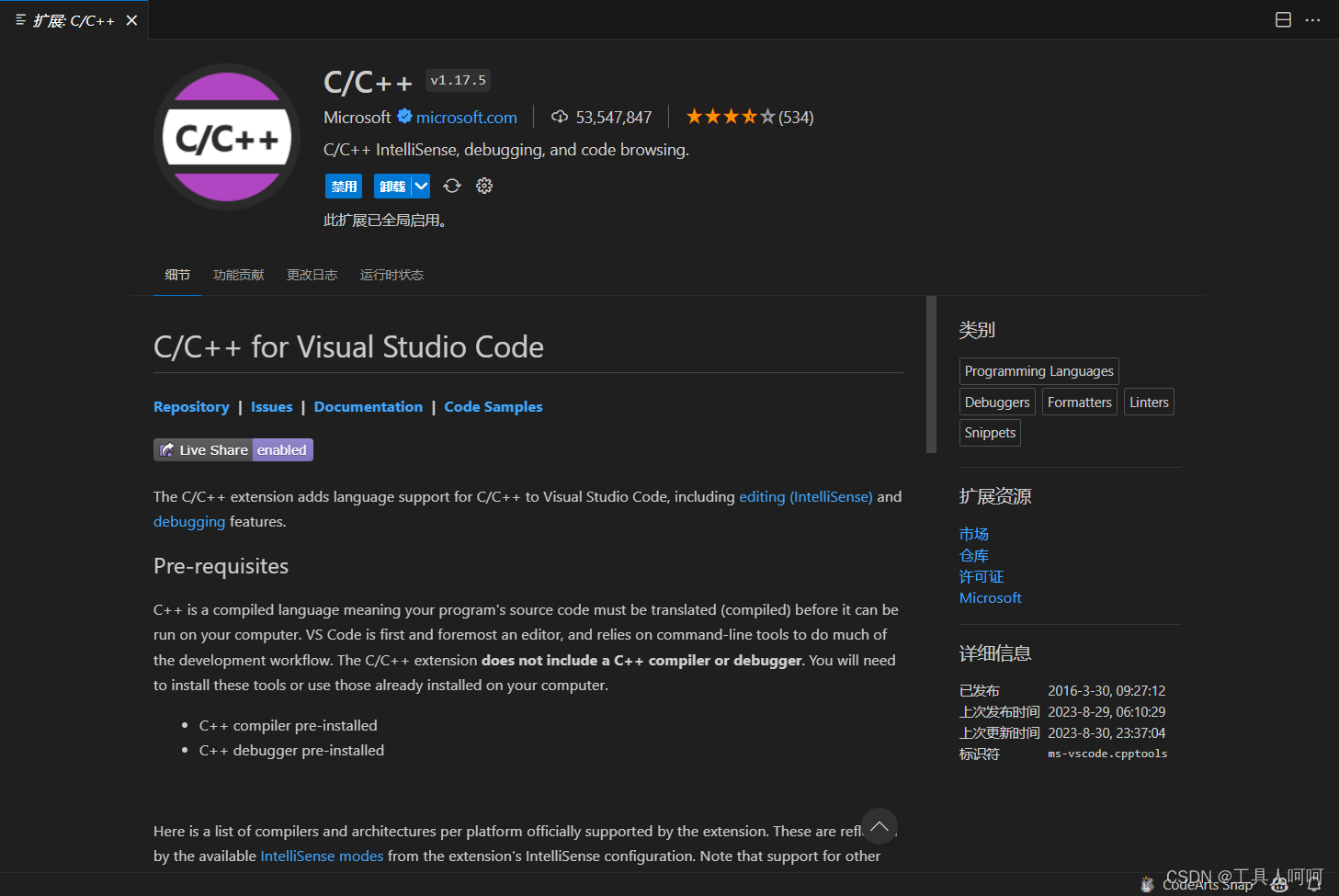Follow the debugging link
Screen dimensions: 1339x896
pyautogui.click(x=189, y=521)
